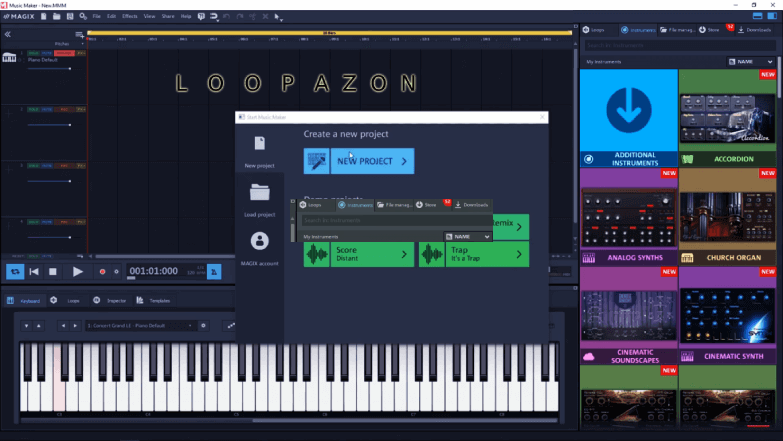This screenshot has width=783, height=441.
Task: Select previous instrument preset arrow
Action: click(x=63, y=326)
